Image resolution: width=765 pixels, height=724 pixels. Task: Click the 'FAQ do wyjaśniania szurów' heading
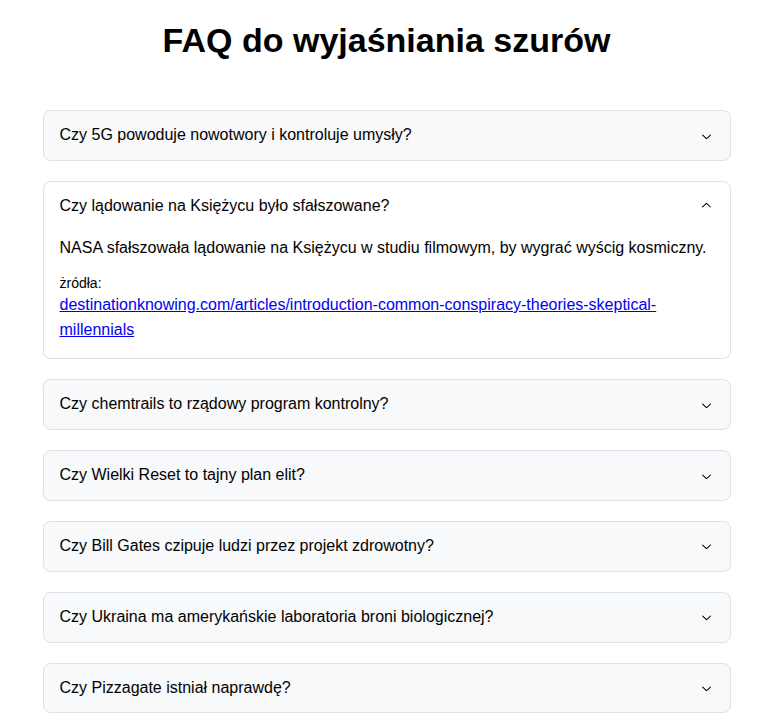click(x=386, y=42)
